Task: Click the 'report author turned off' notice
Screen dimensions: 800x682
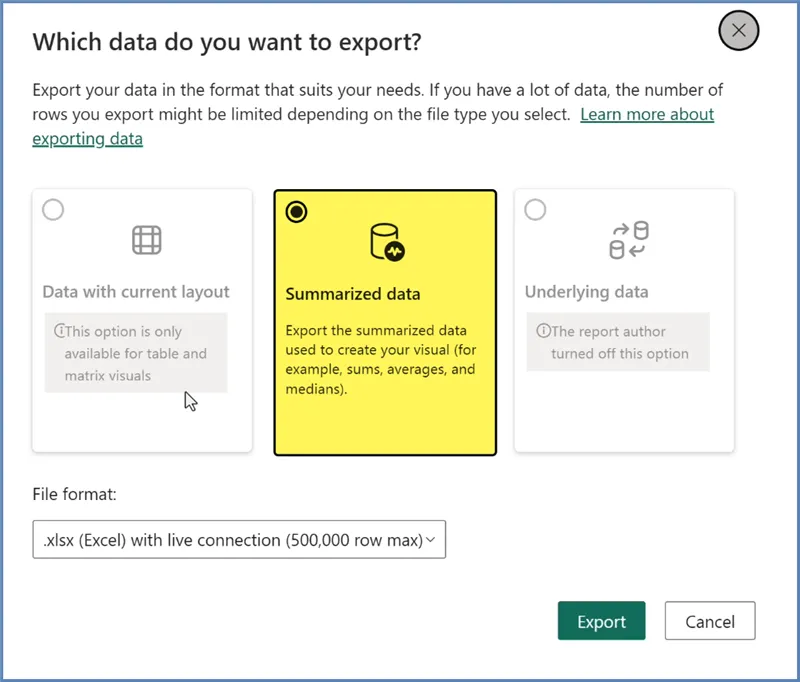Action: click(x=619, y=343)
